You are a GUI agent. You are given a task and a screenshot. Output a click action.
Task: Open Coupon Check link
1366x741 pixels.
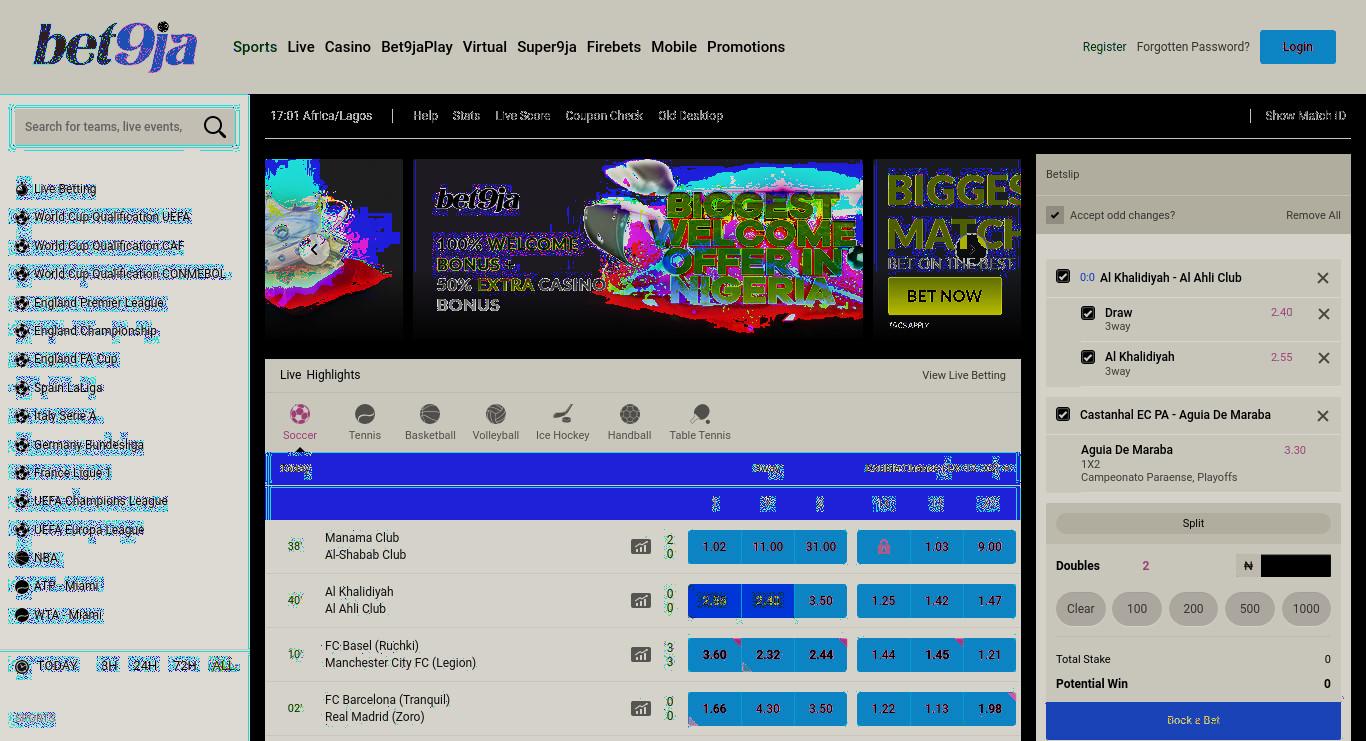tap(604, 116)
